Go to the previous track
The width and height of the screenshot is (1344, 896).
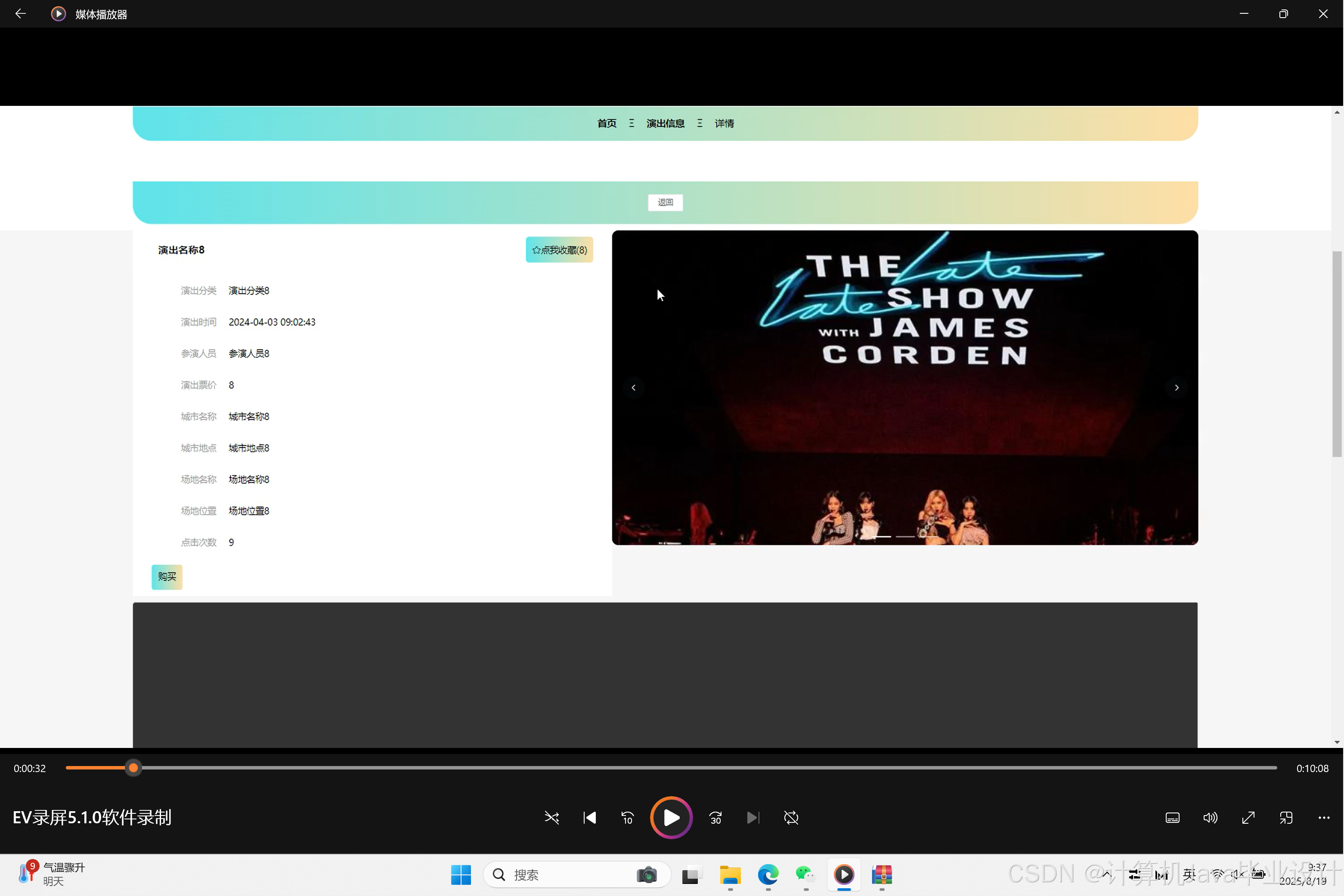click(589, 818)
